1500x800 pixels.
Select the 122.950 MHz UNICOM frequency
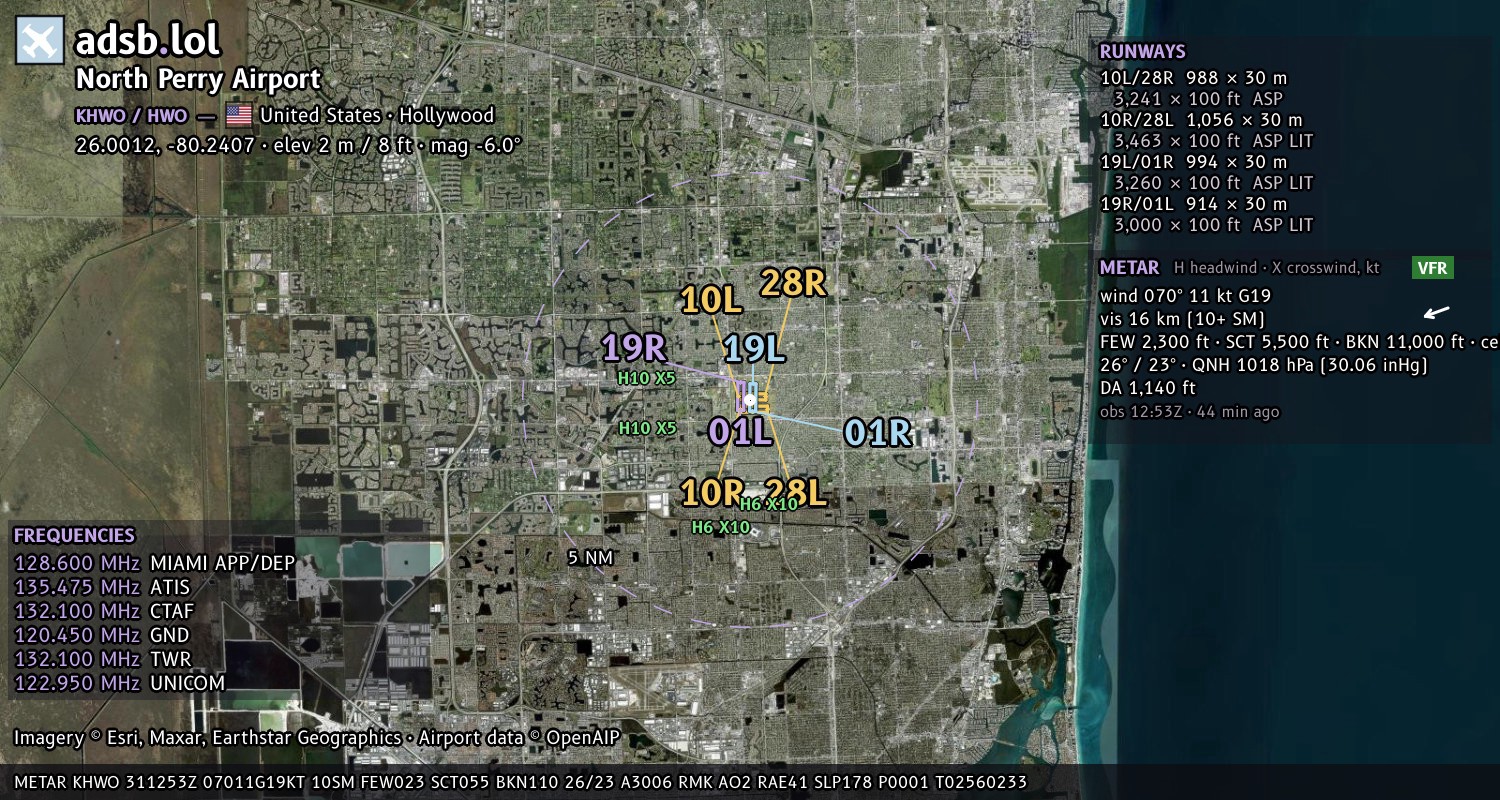pyautogui.click(x=120, y=683)
